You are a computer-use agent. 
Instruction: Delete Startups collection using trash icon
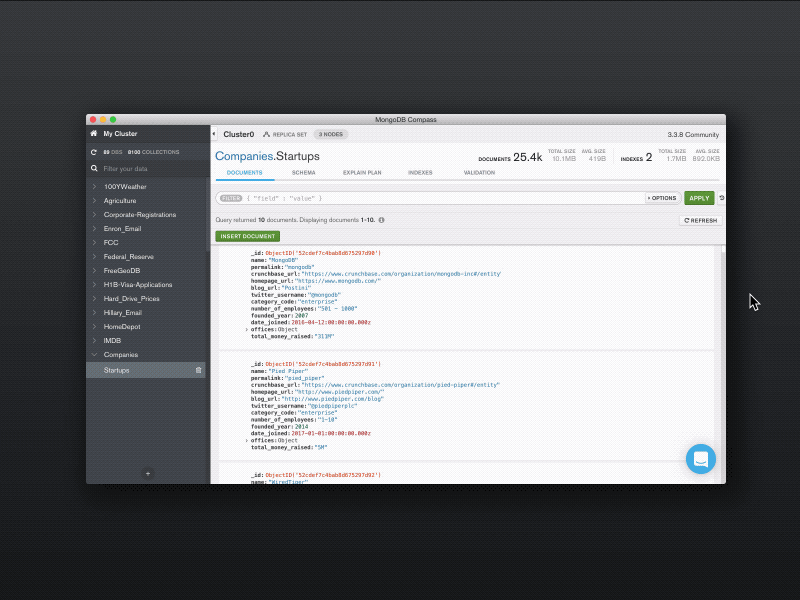click(199, 369)
